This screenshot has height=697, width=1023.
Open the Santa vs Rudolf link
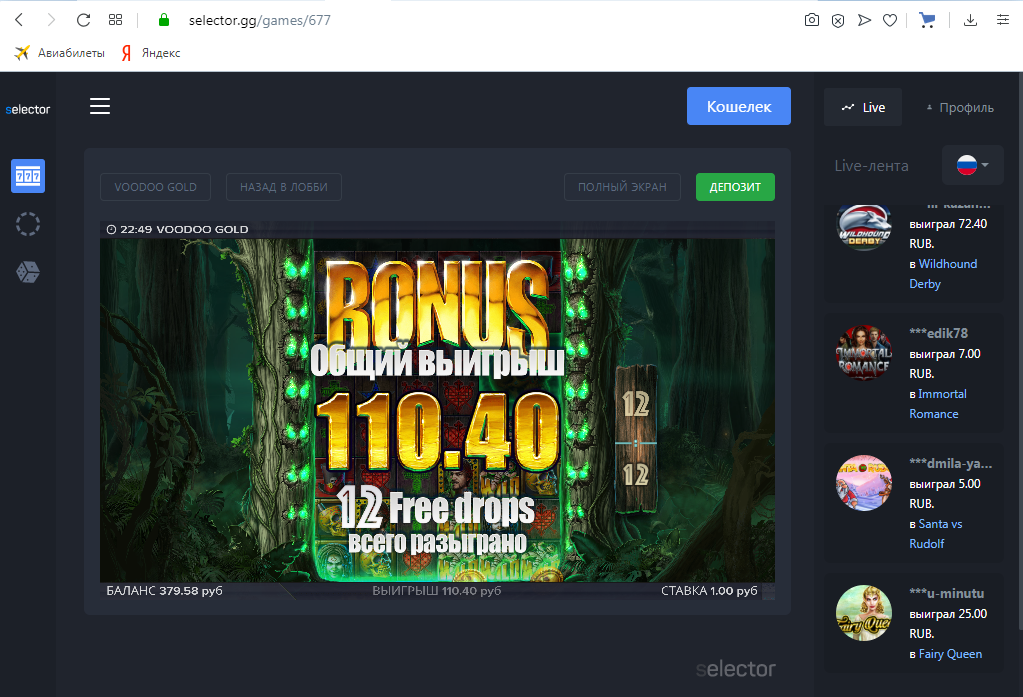click(x=936, y=533)
